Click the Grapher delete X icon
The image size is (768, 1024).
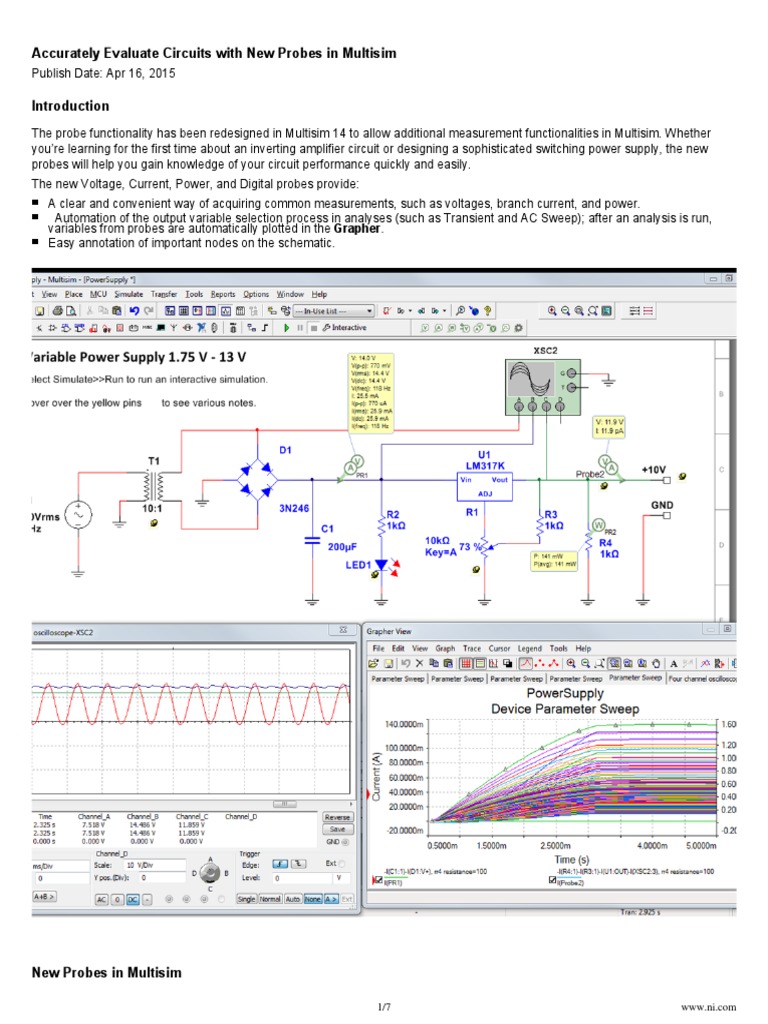pos(419,664)
